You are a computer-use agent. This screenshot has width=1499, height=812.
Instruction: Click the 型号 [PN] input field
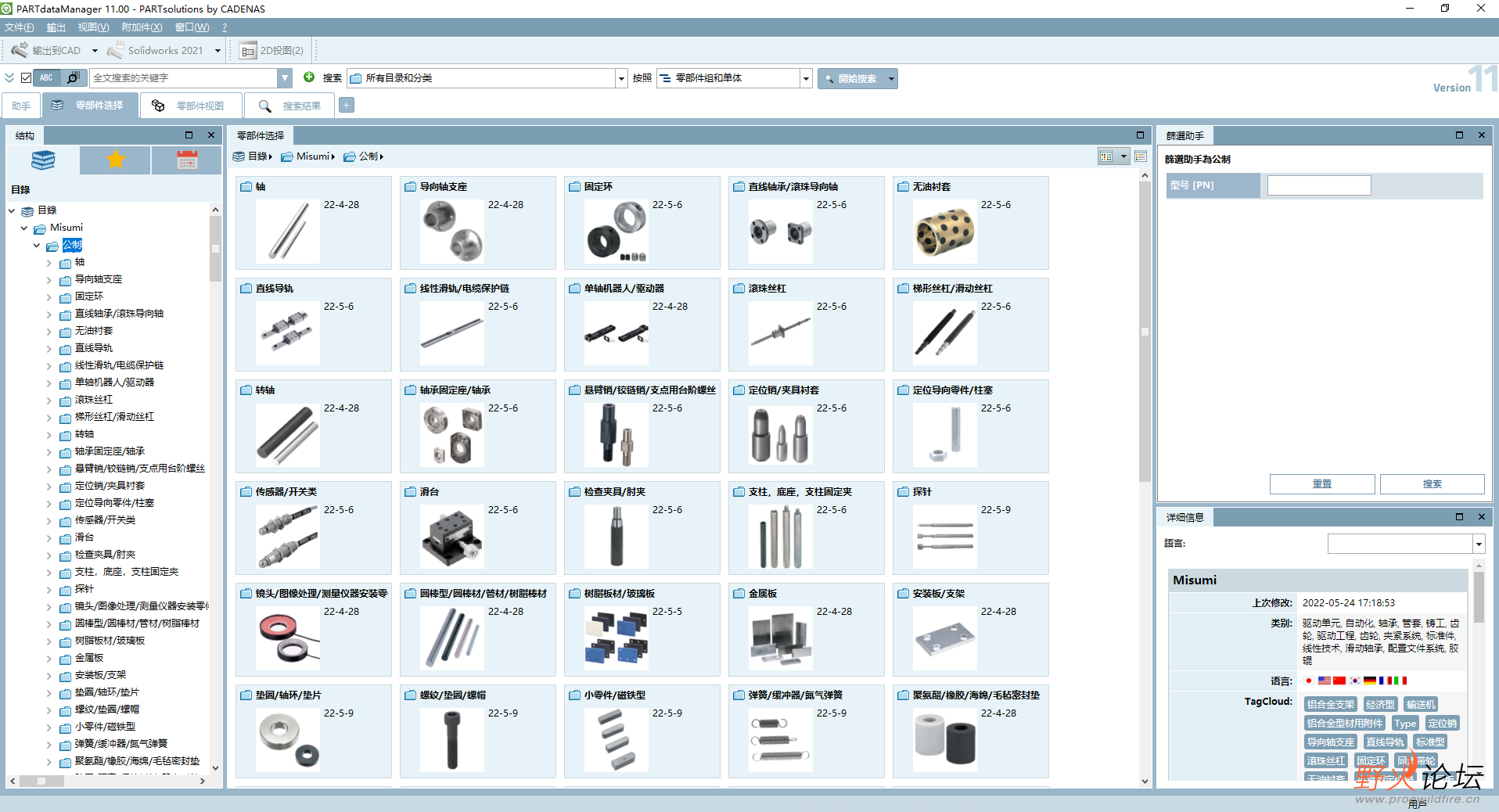(1319, 185)
